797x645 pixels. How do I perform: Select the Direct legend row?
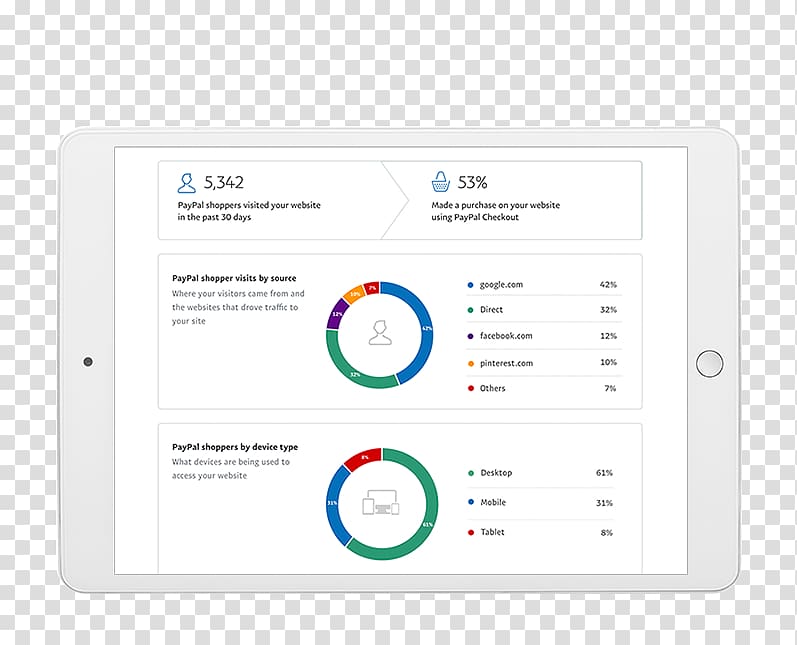coord(543,310)
